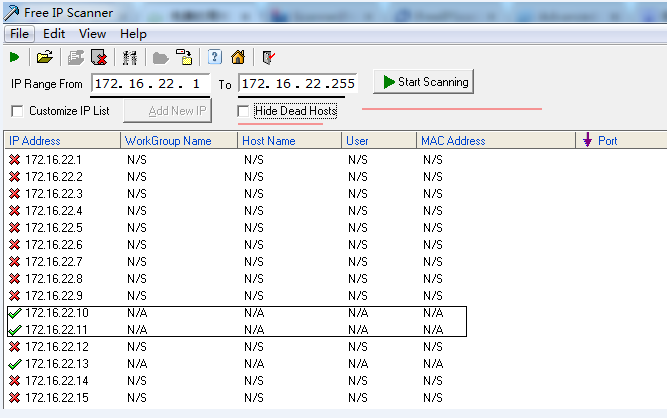This screenshot has height=418, width=667.
Task: Click the red X icon beside 172.16.22.15
Action: [14, 398]
